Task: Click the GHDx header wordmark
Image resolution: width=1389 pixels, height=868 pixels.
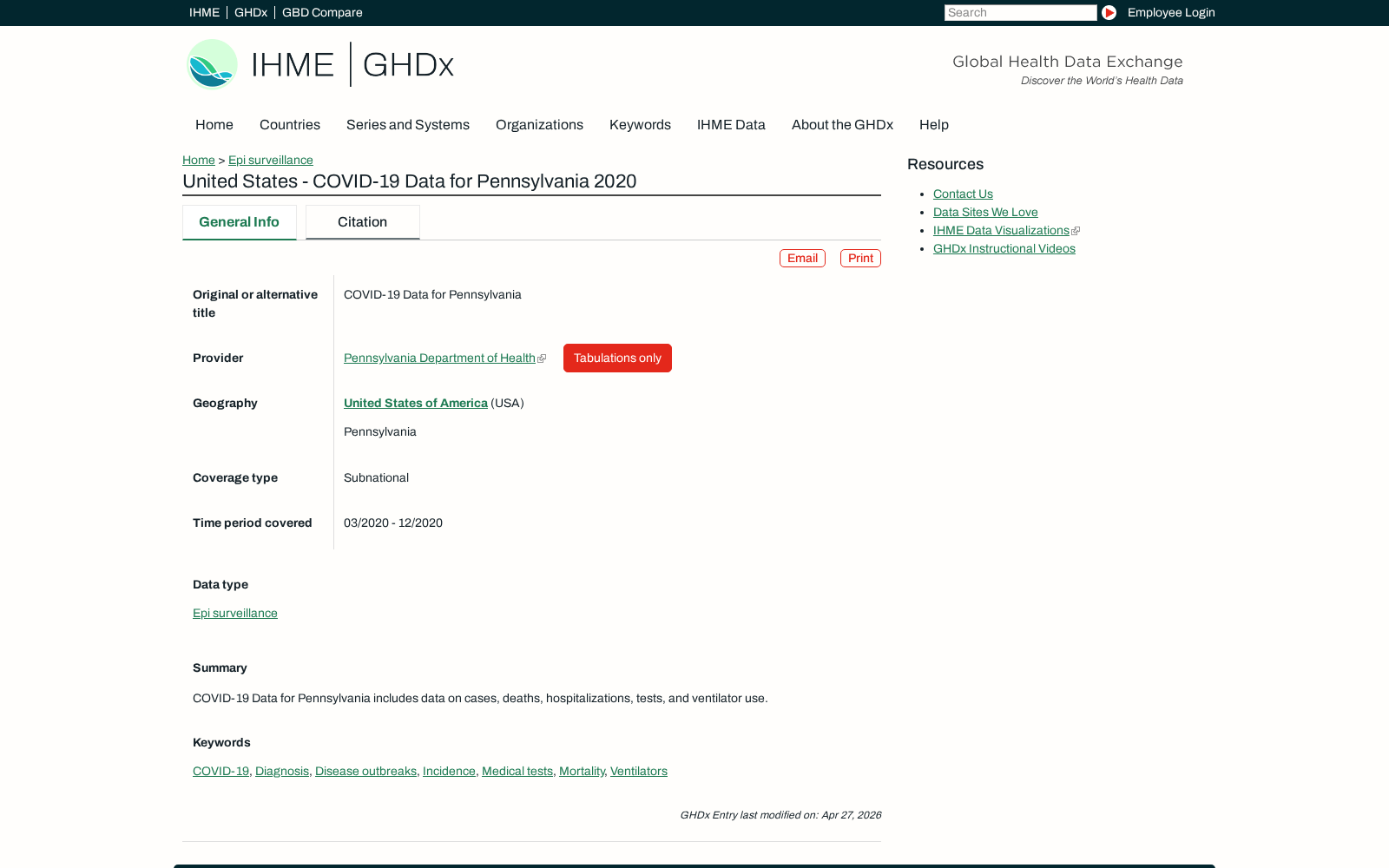Action: tap(408, 65)
